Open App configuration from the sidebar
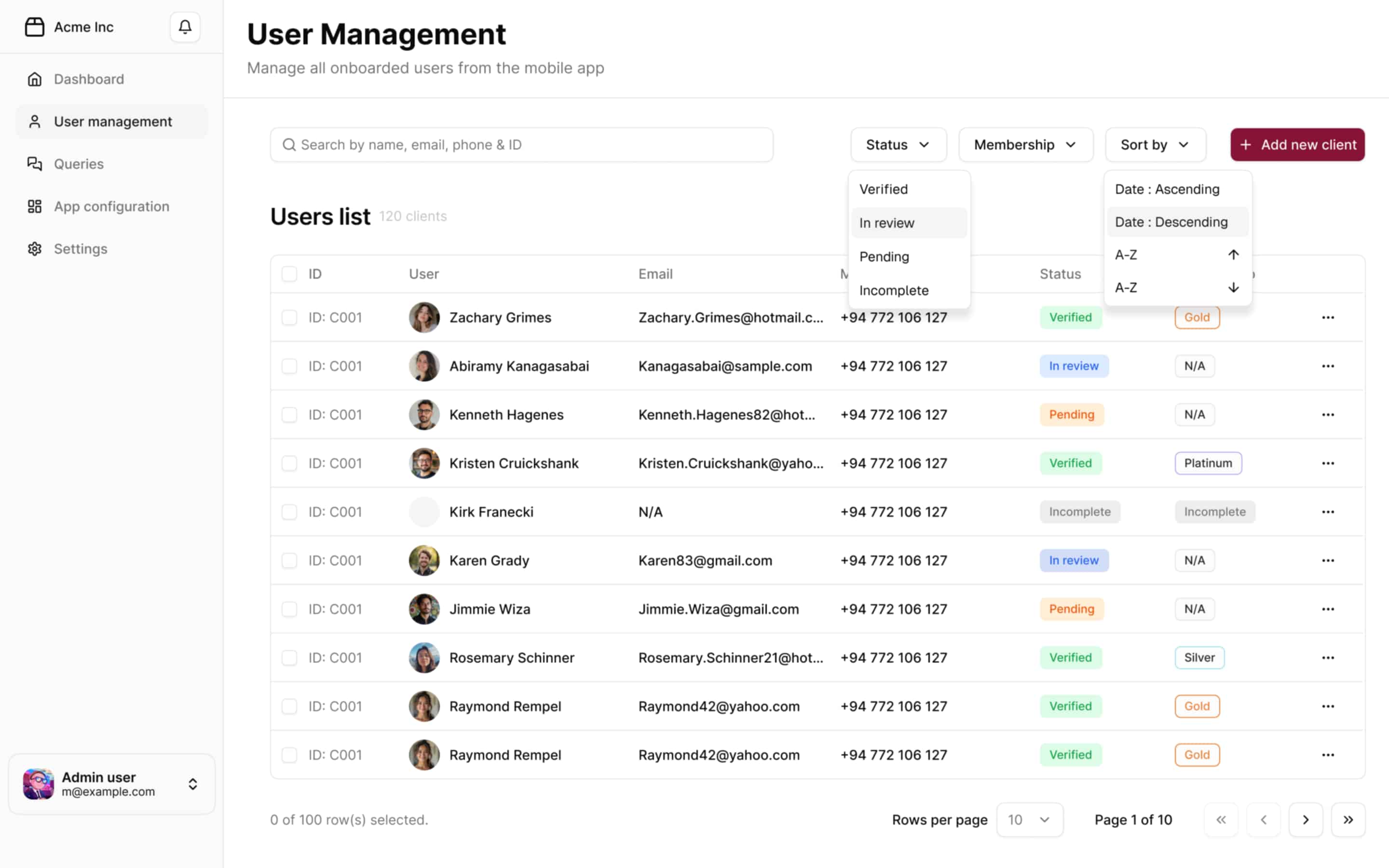Viewport: 1389px width, 868px height. (34, 206)
